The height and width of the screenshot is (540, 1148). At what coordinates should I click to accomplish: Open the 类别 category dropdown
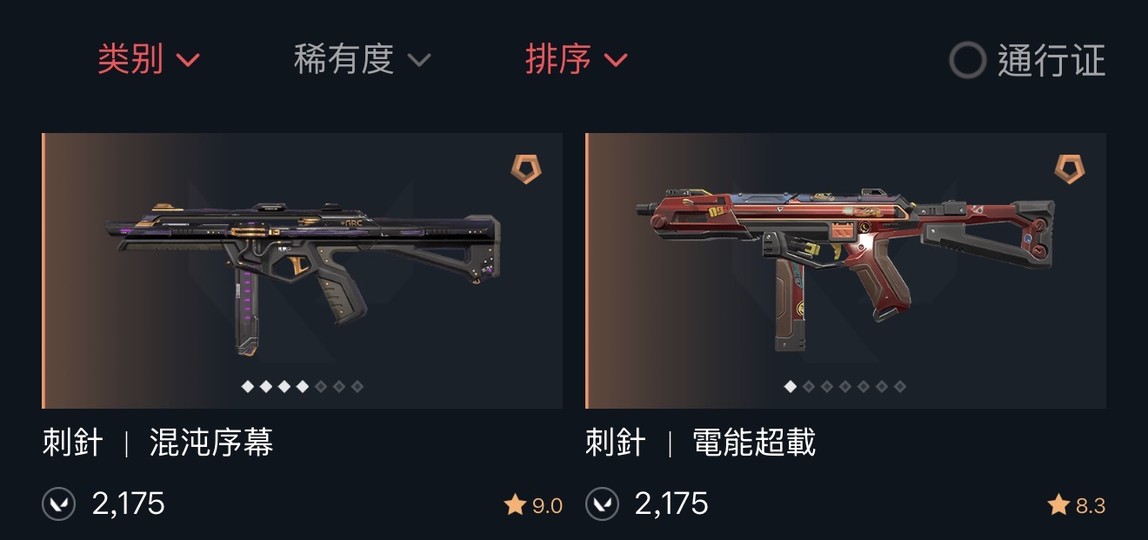(149, 59)
